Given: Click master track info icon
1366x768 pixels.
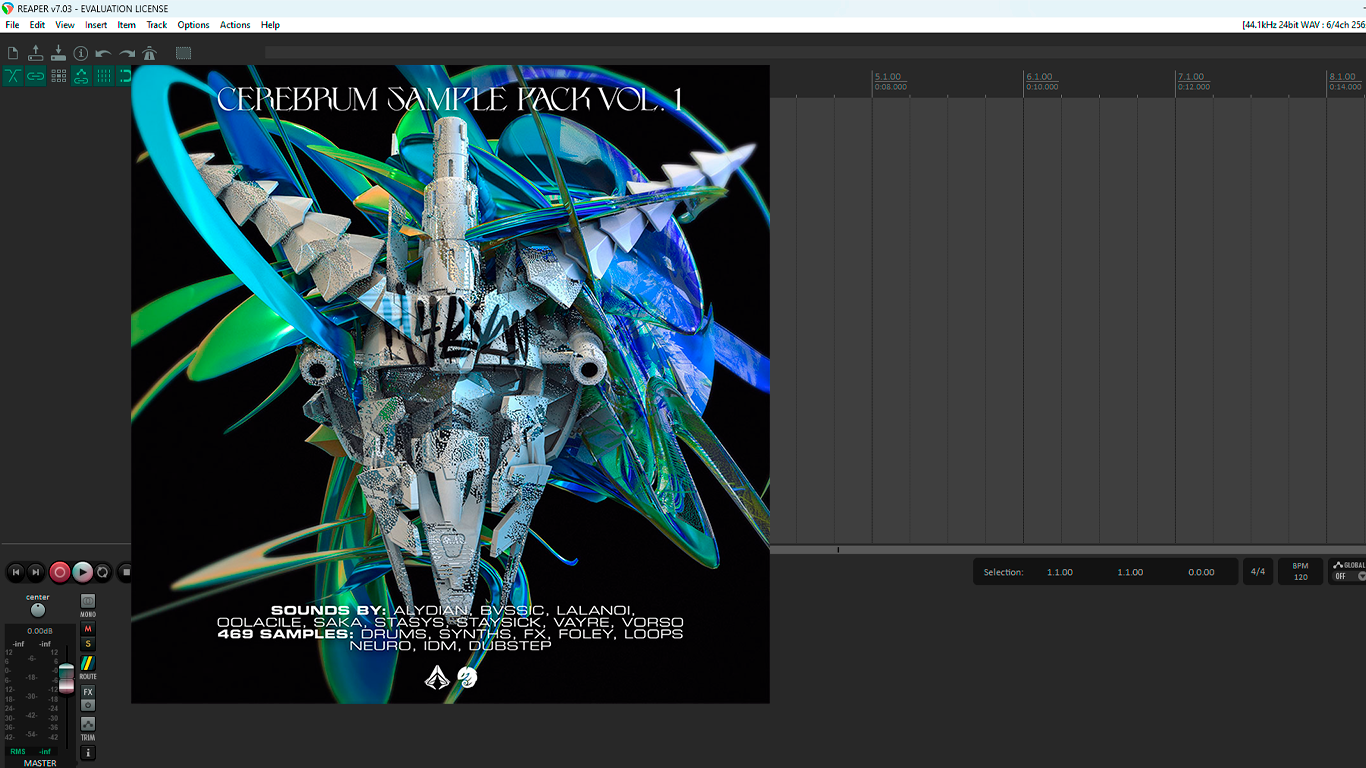Looking at the screenshot, I should pos(88,752).
